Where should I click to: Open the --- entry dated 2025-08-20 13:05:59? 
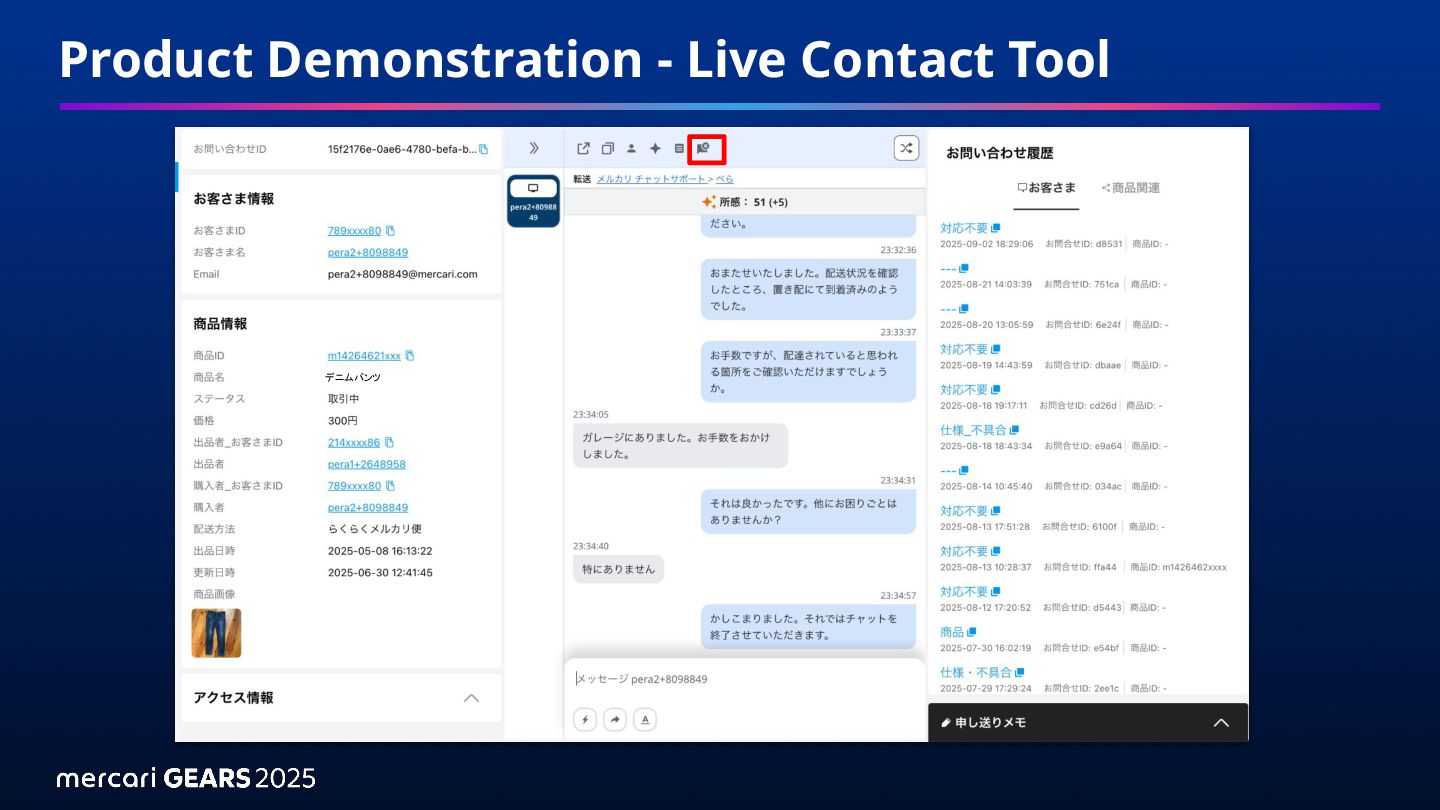click(x=948, y=309)
